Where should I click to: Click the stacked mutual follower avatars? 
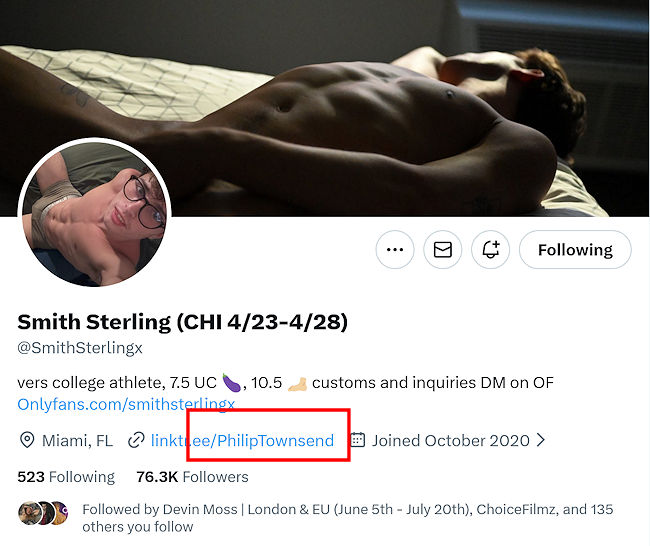(x=44, y=513)
